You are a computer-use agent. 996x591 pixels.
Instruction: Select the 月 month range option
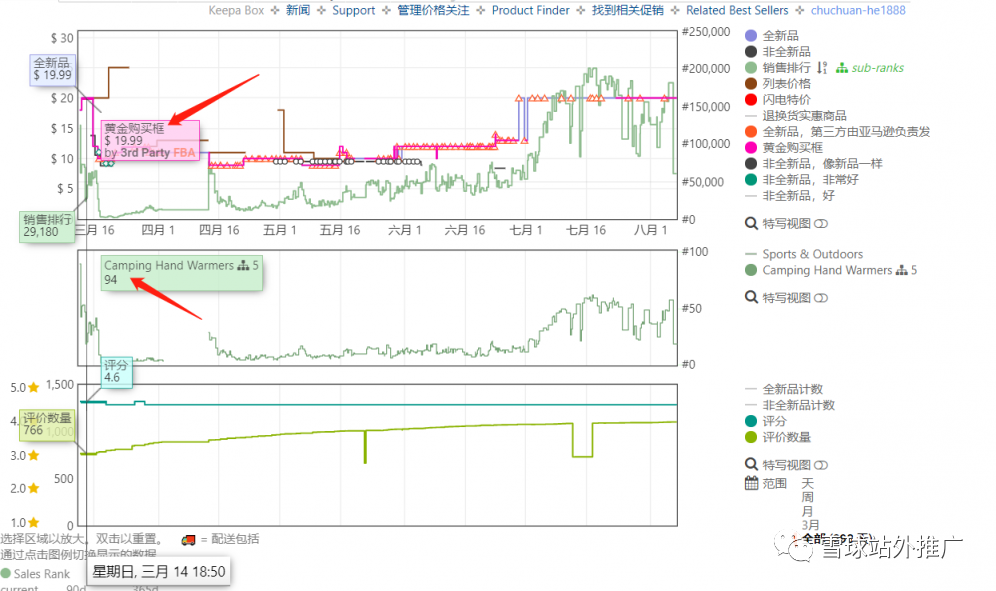click(x=807, y=512)
